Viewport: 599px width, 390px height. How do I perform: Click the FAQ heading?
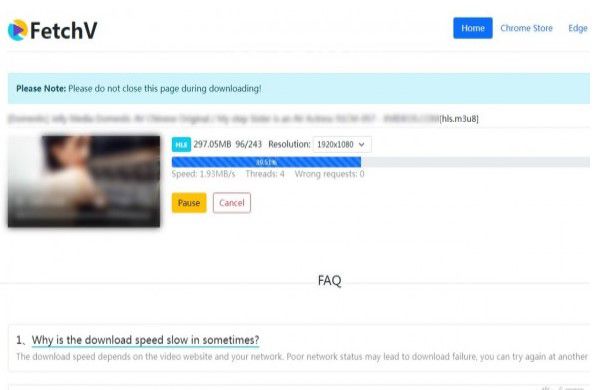(x=329, y=281)
